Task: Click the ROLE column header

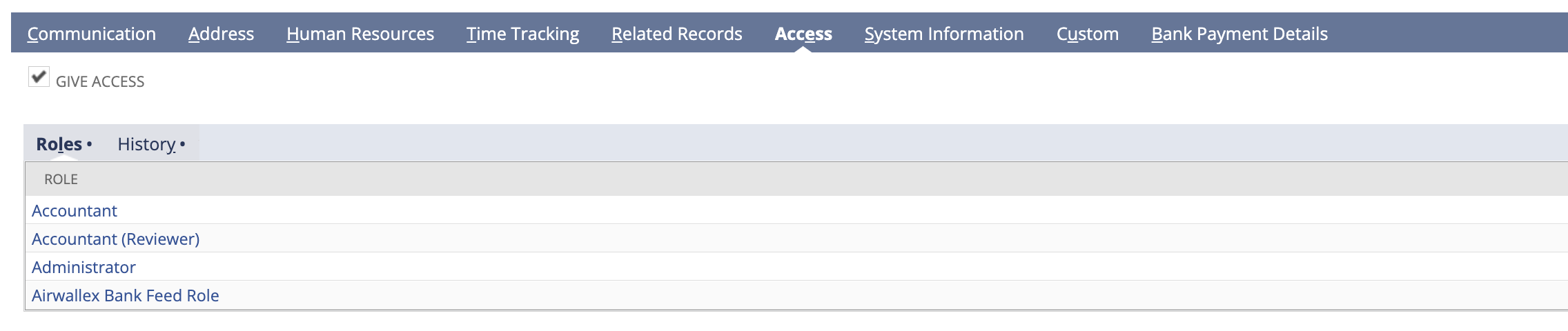Action: tap(61, 179)
